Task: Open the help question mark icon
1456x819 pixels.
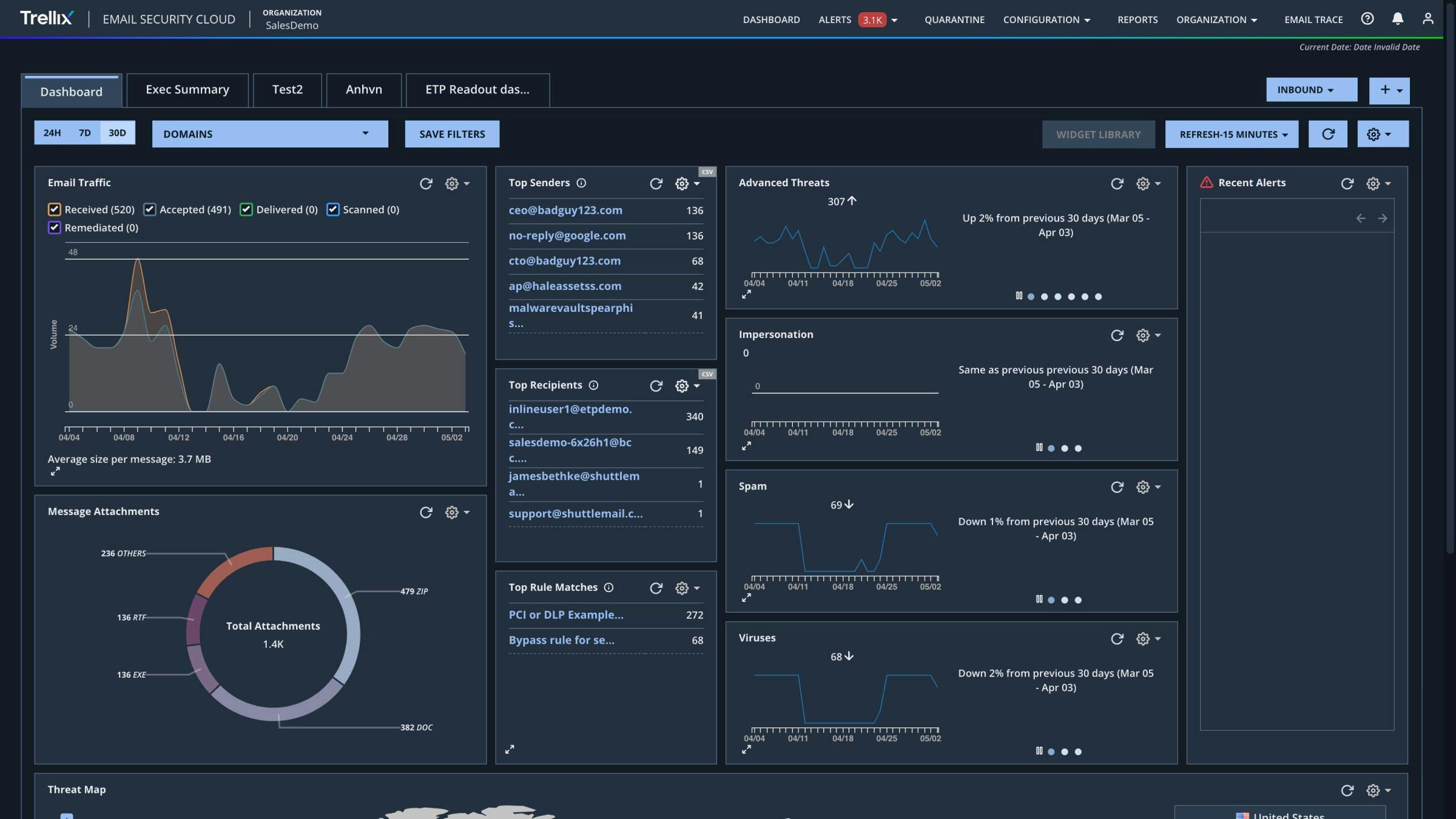Action: click(1367, 19)
